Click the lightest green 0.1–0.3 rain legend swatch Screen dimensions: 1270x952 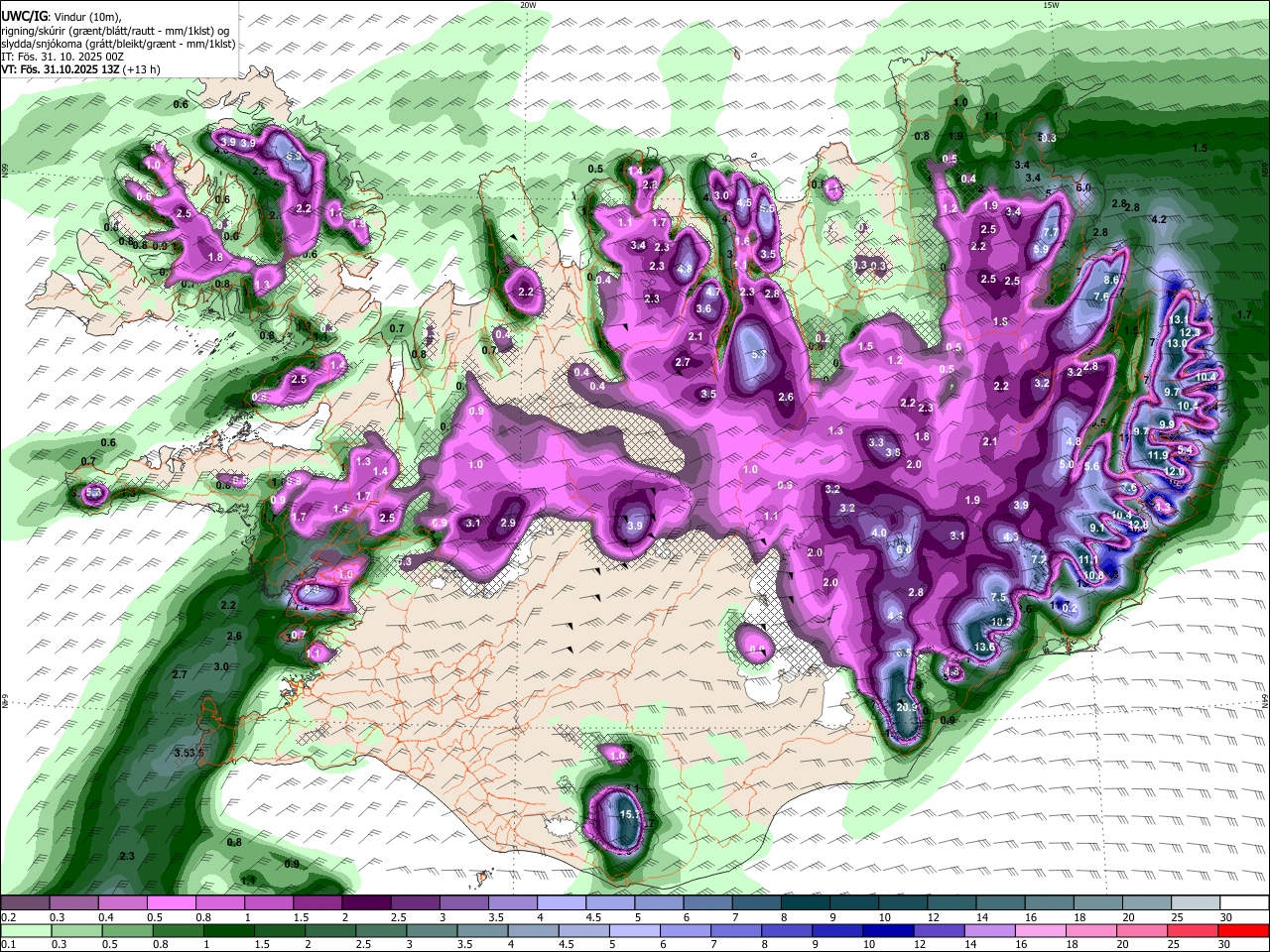click(x=25, y=931)
